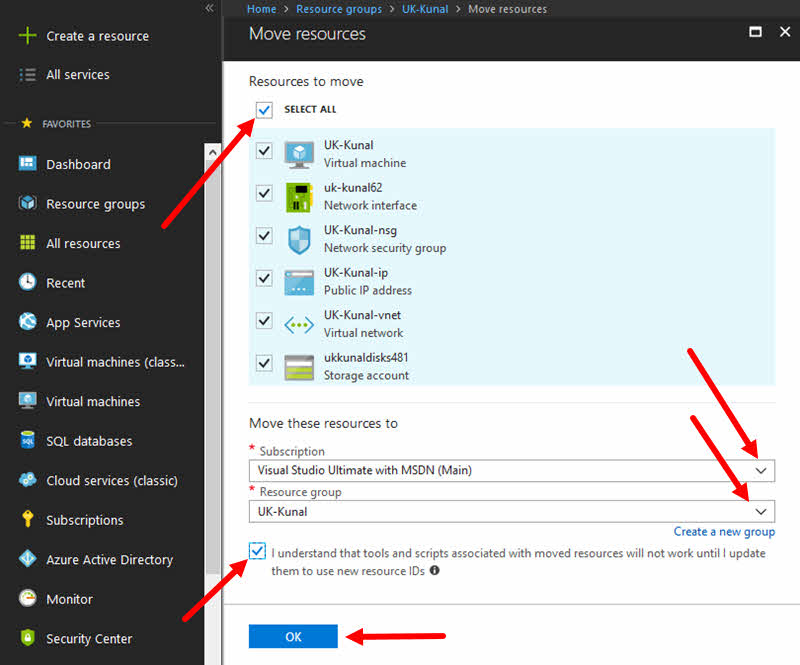Click the Subscriptions key icon
Screen dimensions: 800x665
(x=28, y=519)
